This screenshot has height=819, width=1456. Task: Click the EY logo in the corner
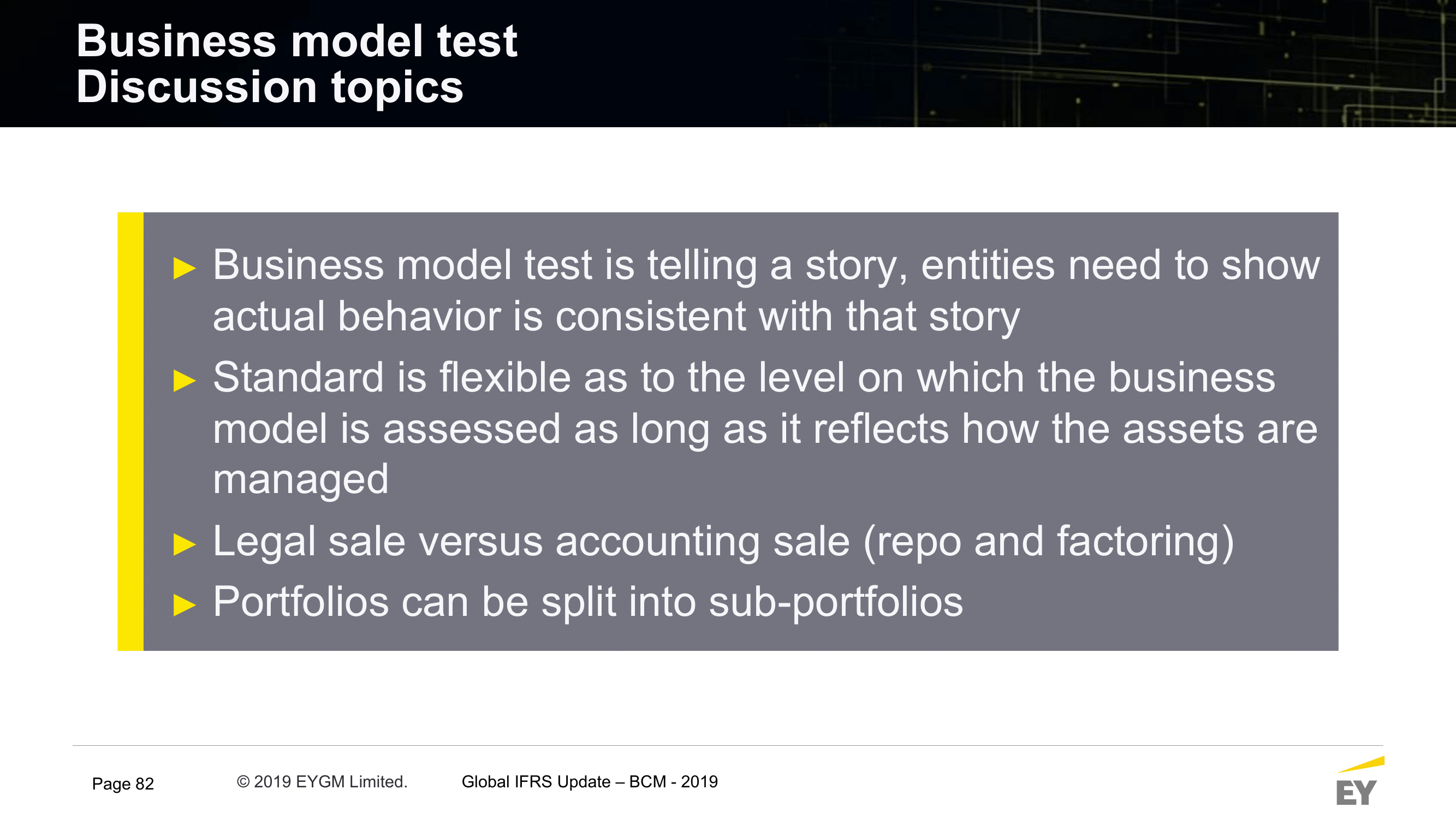point(1356,792)
